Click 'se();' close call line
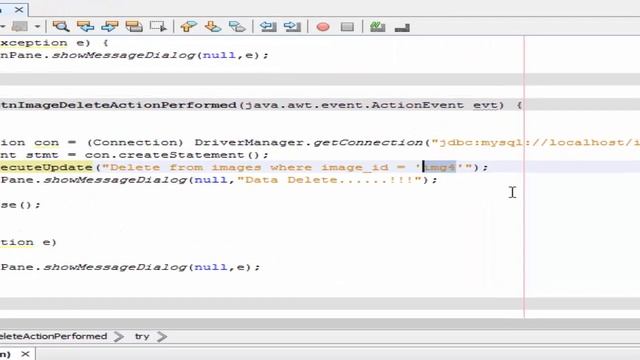The image size is (640, 360). pyautogui.click(x=20, y=205)
